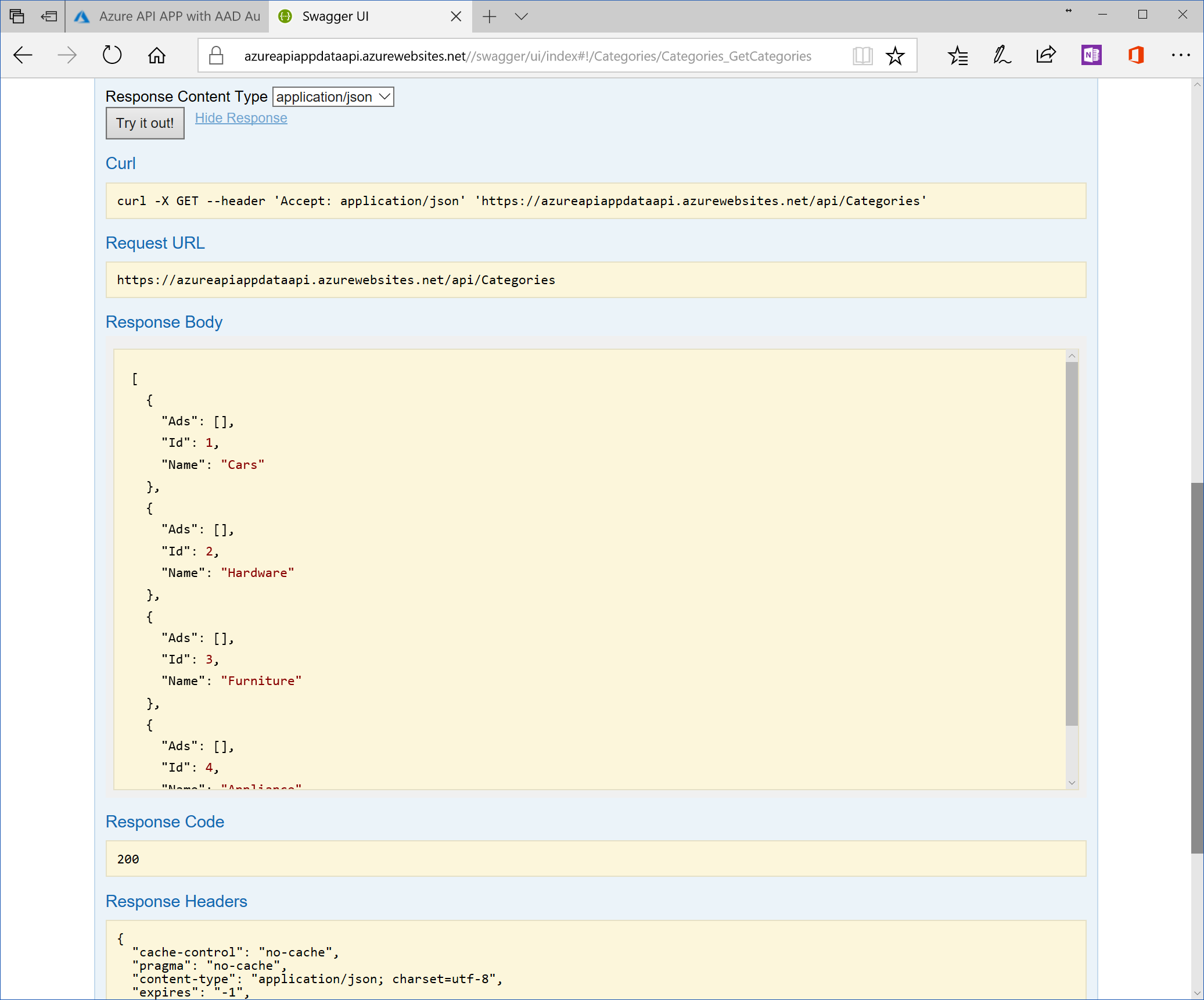Go to the browser home page
Screen dimensions: 1204x1000
(157, 56)
